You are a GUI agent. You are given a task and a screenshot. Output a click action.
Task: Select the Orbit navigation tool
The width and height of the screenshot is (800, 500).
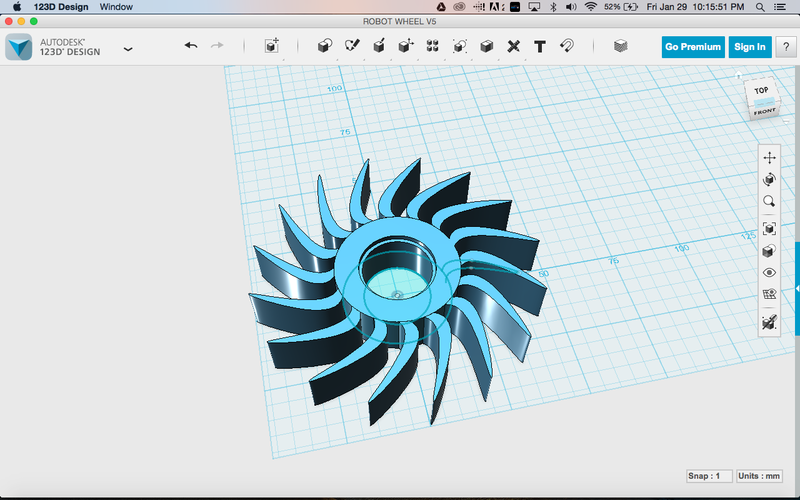pyautogui.click(x=769, y=179)
